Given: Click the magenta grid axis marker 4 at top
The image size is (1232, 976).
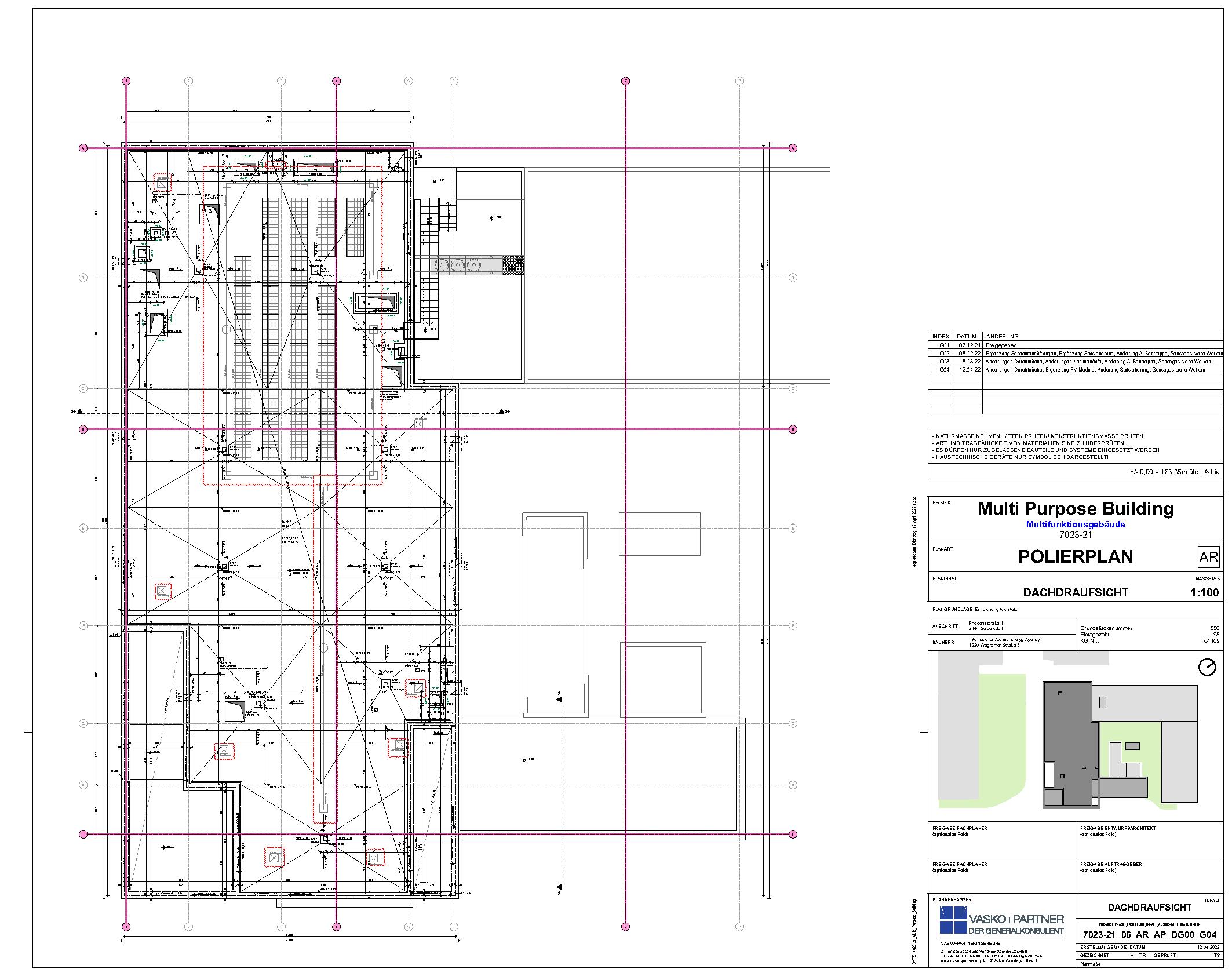Looking at the screenshot, I should click(x=336, y=81).
